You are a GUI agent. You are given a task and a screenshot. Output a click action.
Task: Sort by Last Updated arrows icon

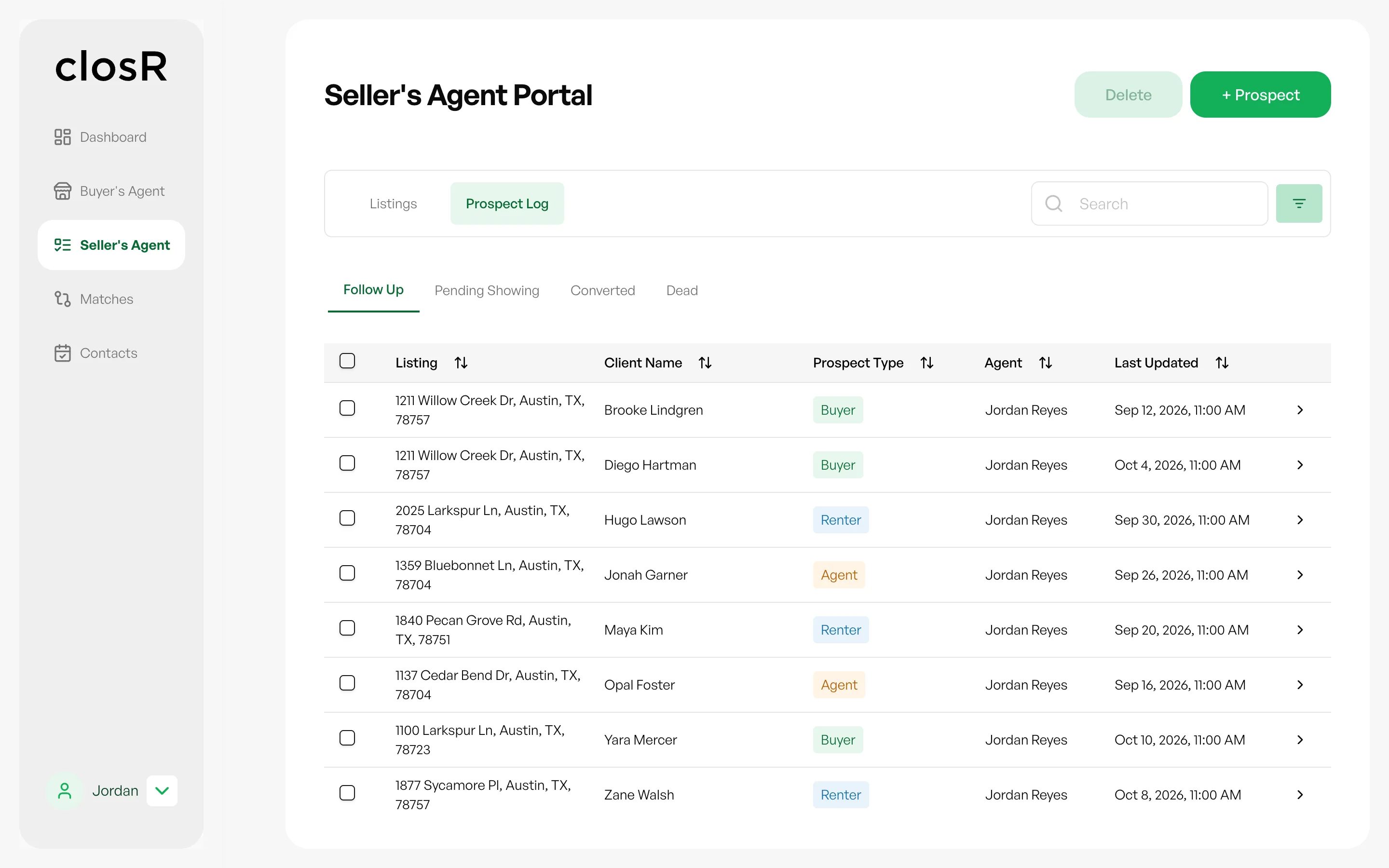pos(1222,363)
